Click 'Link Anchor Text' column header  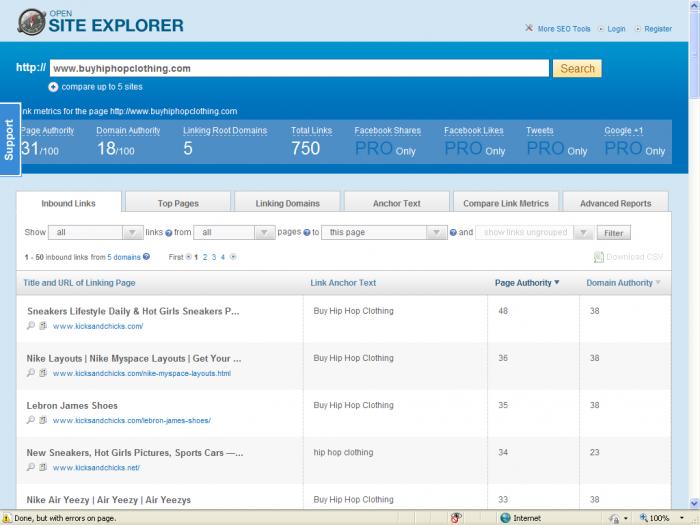tap(343, 283)
